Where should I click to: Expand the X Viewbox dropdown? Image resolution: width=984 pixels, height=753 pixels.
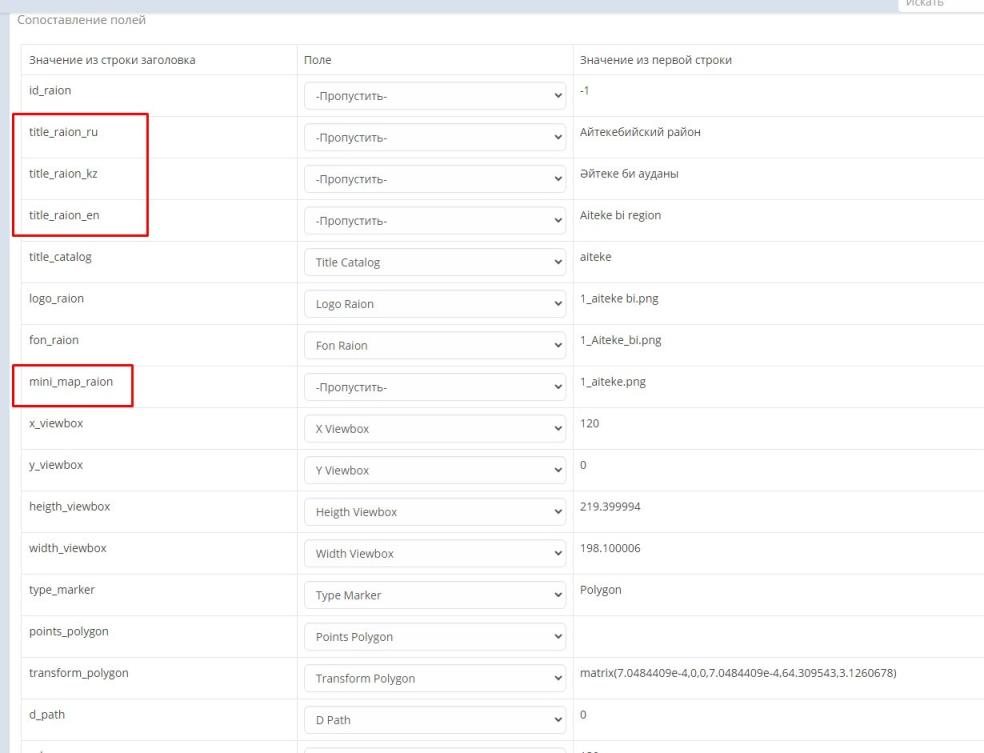[435, 429]
